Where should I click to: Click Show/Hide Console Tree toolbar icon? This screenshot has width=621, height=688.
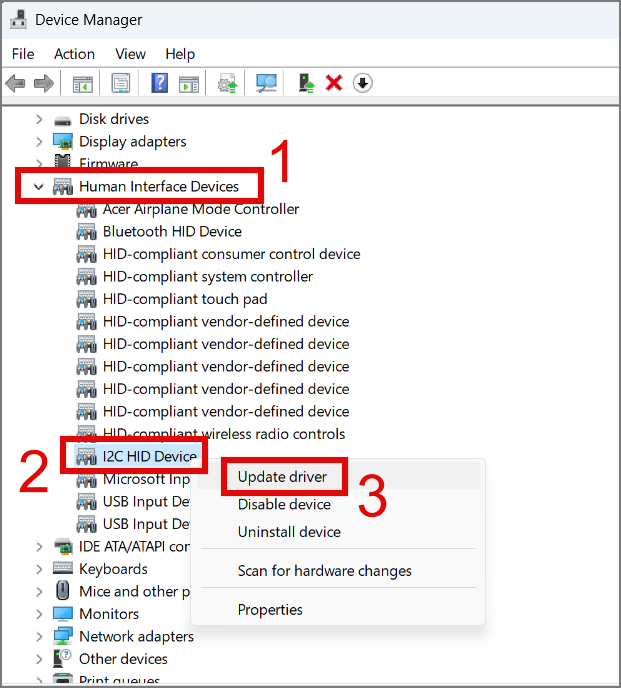coord(83,83)
